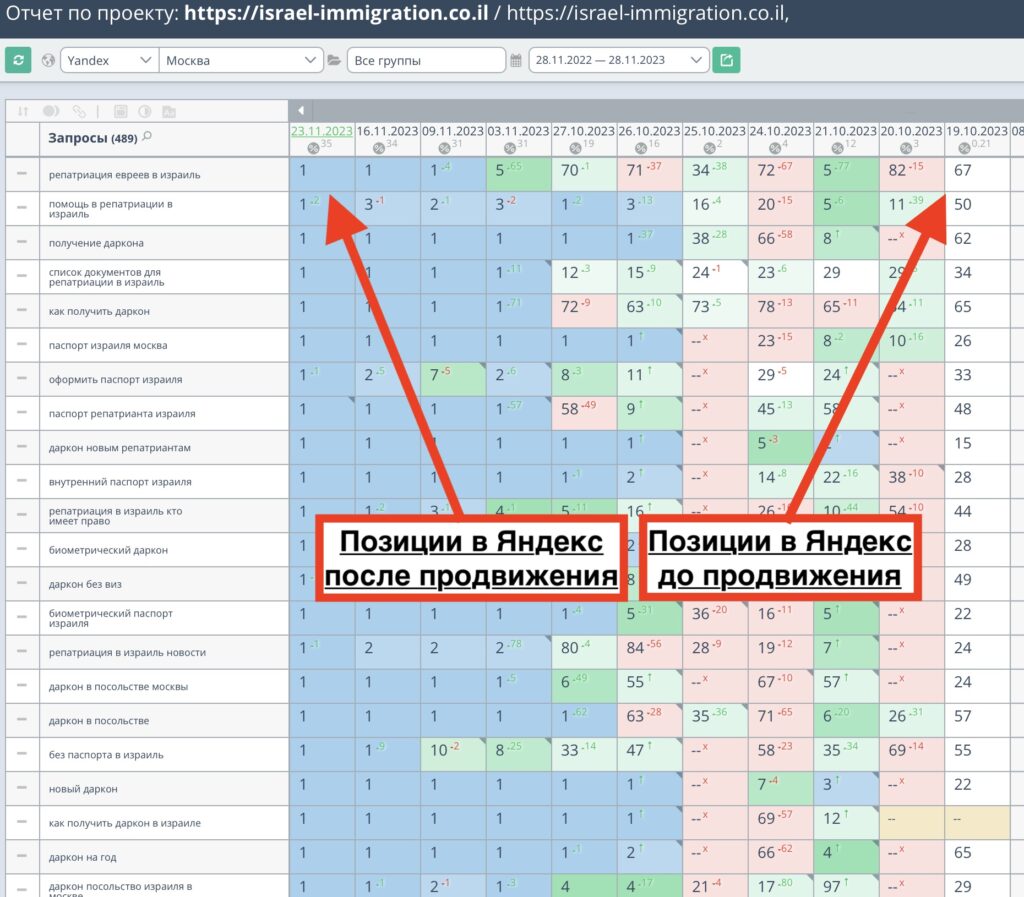This screenshot has height=897, width=1024.
Task: Select query даркон без виз
Action: click(85, 584)
